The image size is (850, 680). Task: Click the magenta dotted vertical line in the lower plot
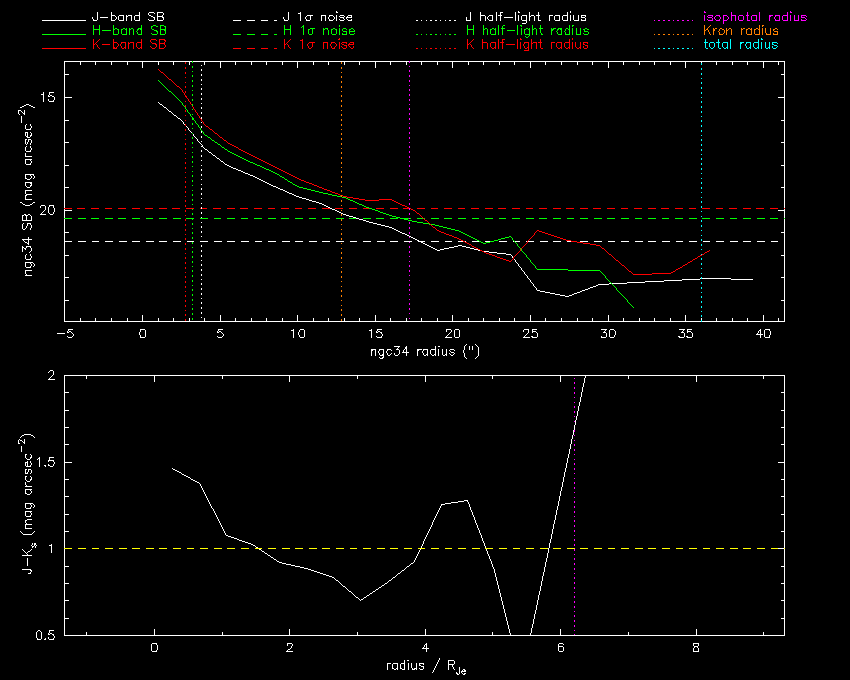[575, 500]
